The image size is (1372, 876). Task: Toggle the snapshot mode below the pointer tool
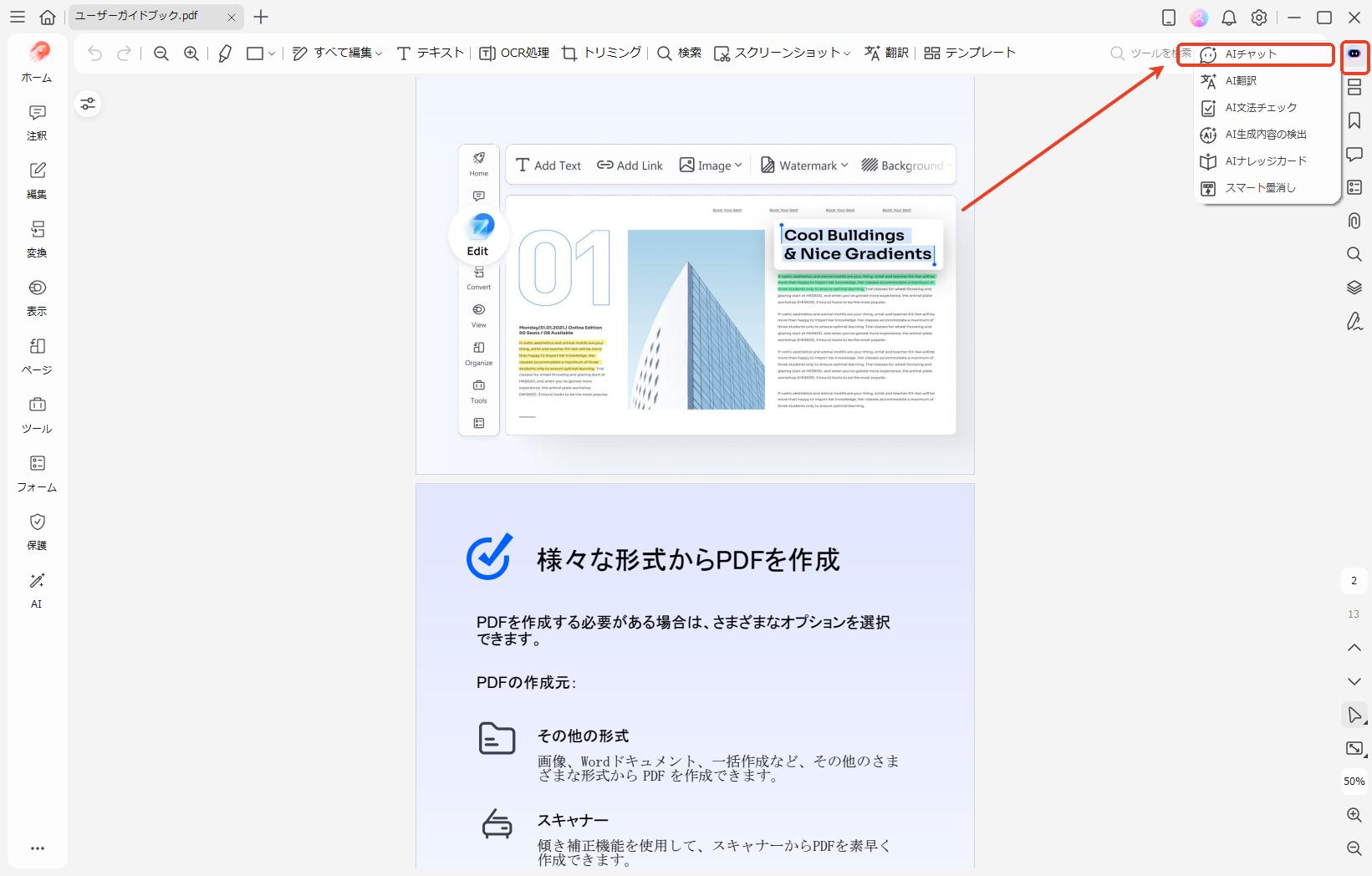[x=1353, y=748]
